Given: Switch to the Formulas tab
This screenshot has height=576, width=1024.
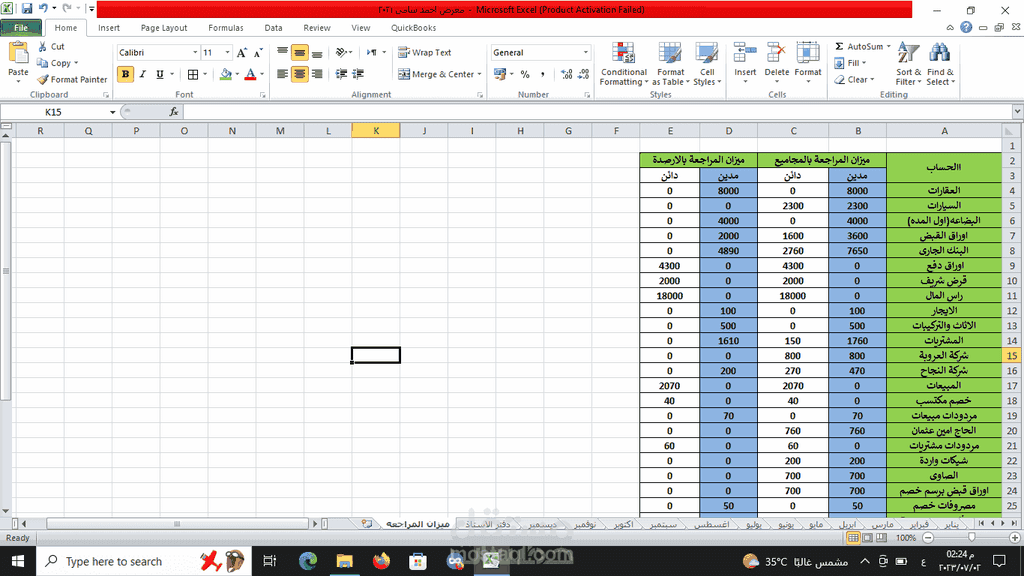Looking at the screenshot, I should click(x=226, y=27).
